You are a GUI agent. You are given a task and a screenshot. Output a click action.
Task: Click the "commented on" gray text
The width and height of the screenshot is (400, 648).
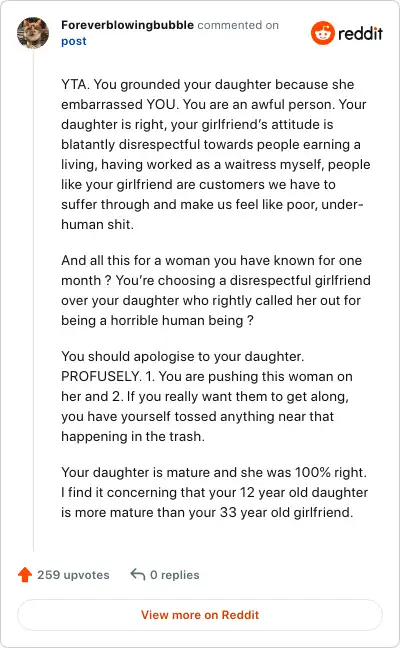238,25
